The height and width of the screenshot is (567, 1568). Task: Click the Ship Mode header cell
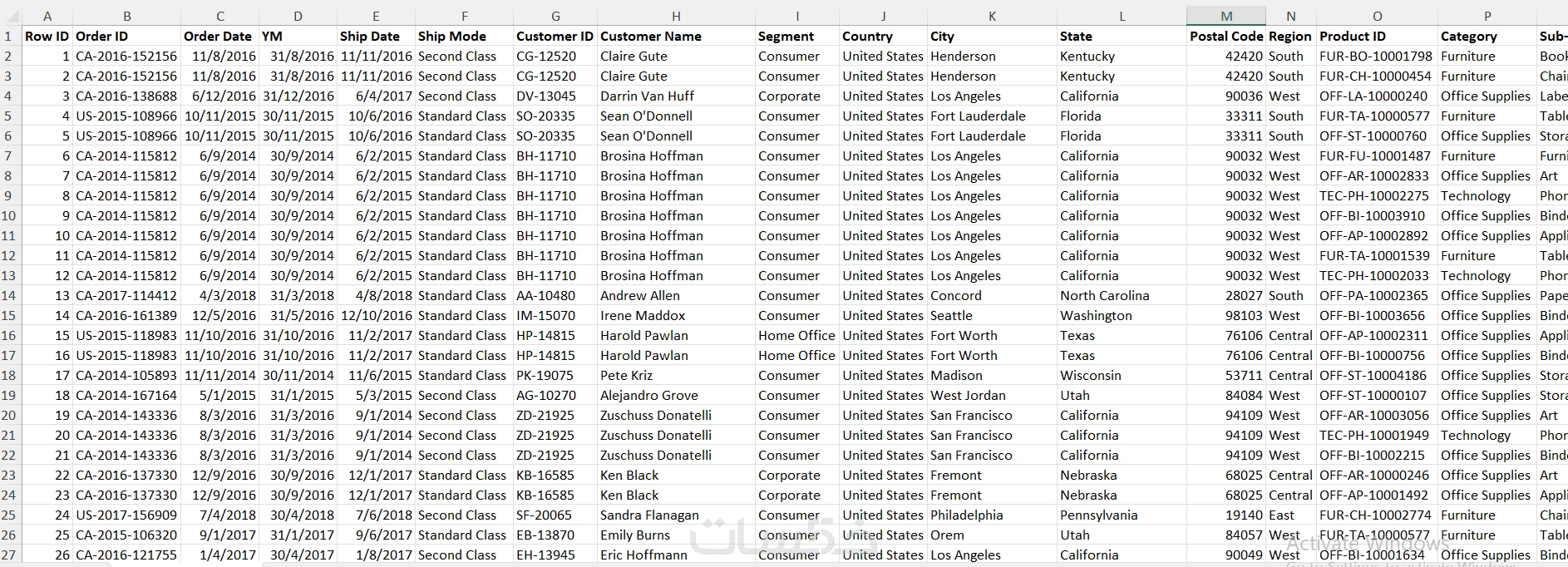point(463,36)
